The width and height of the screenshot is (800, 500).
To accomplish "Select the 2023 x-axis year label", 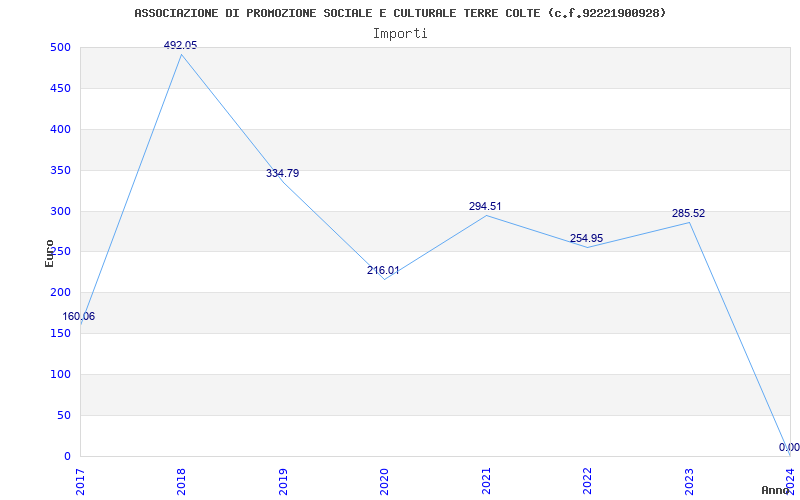I will (x=689, y=481).
